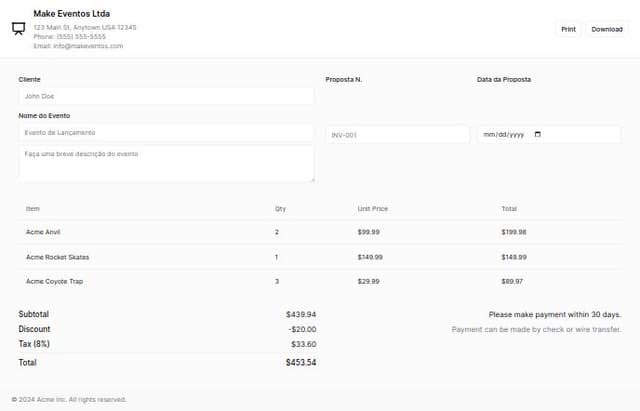This screenshot has height=411, width=640.
Task: Click the Print button
Action: pos(568,29)
